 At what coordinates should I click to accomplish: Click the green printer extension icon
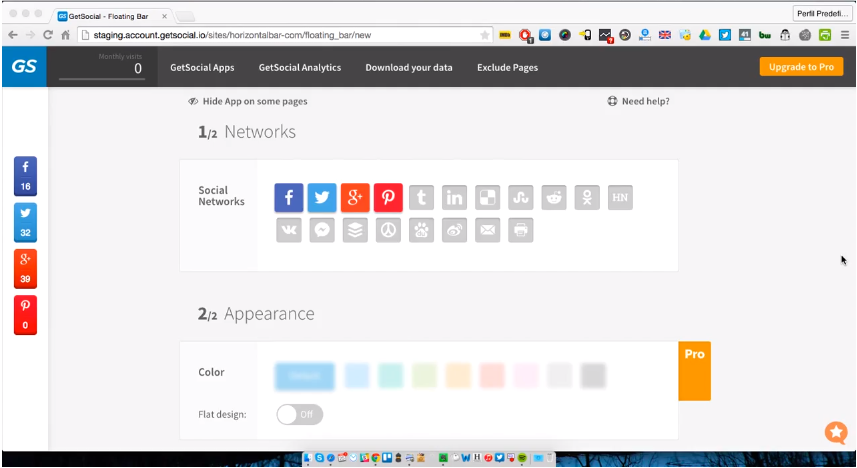click(x=825, y=35)
